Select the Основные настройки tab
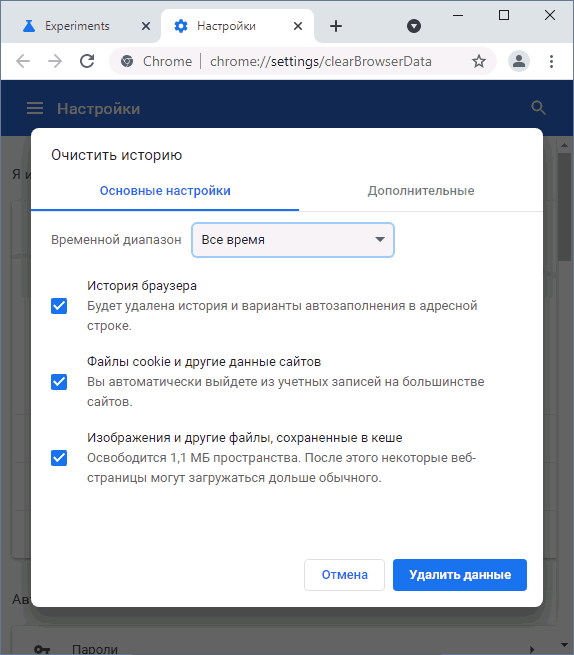This screenshot has width=574, height=655. click(165, 191)
